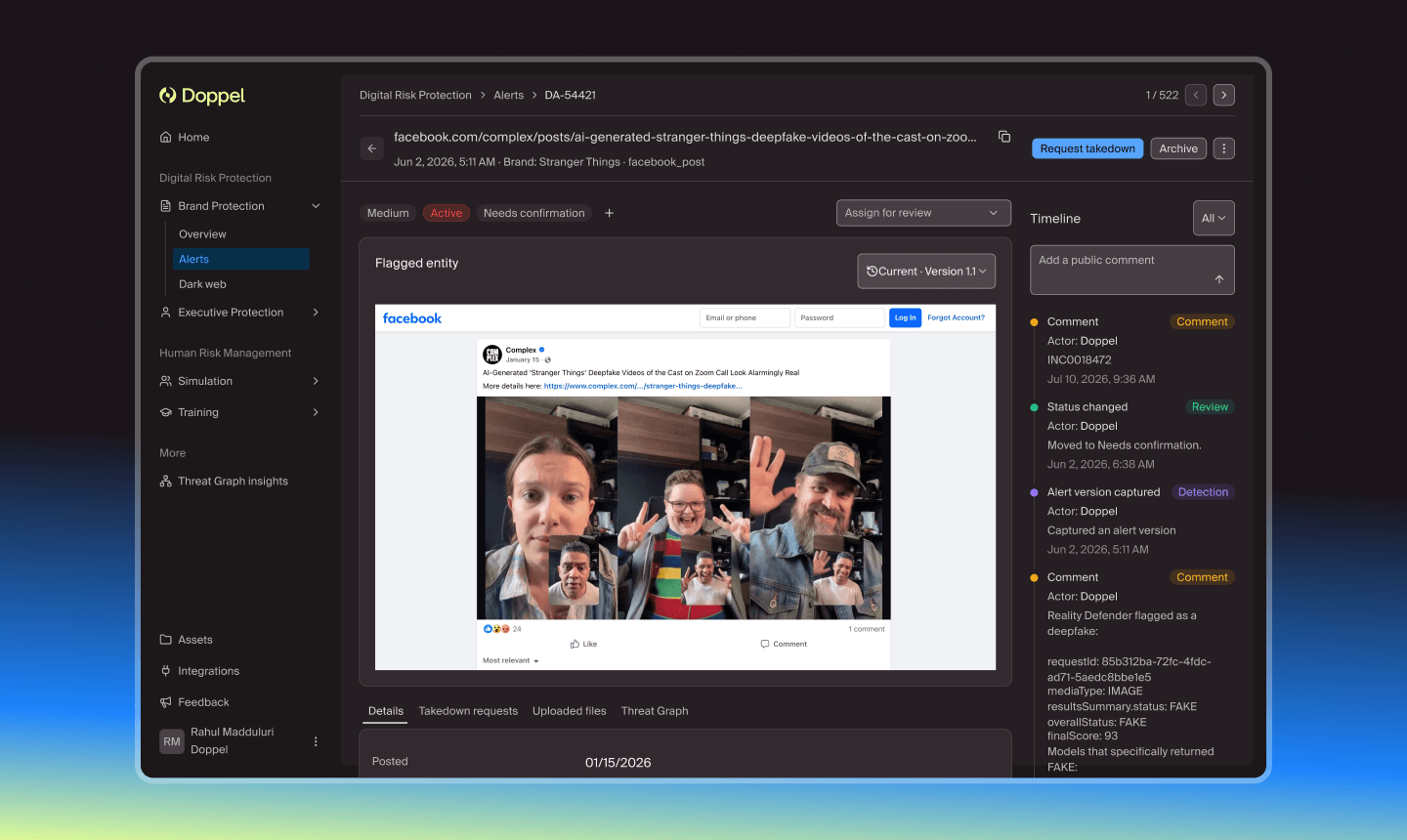Click the flagged Facebook post screenshot
Image resolution: width=1407 pixels, height=840 pixels.
[x=685, y=487]
